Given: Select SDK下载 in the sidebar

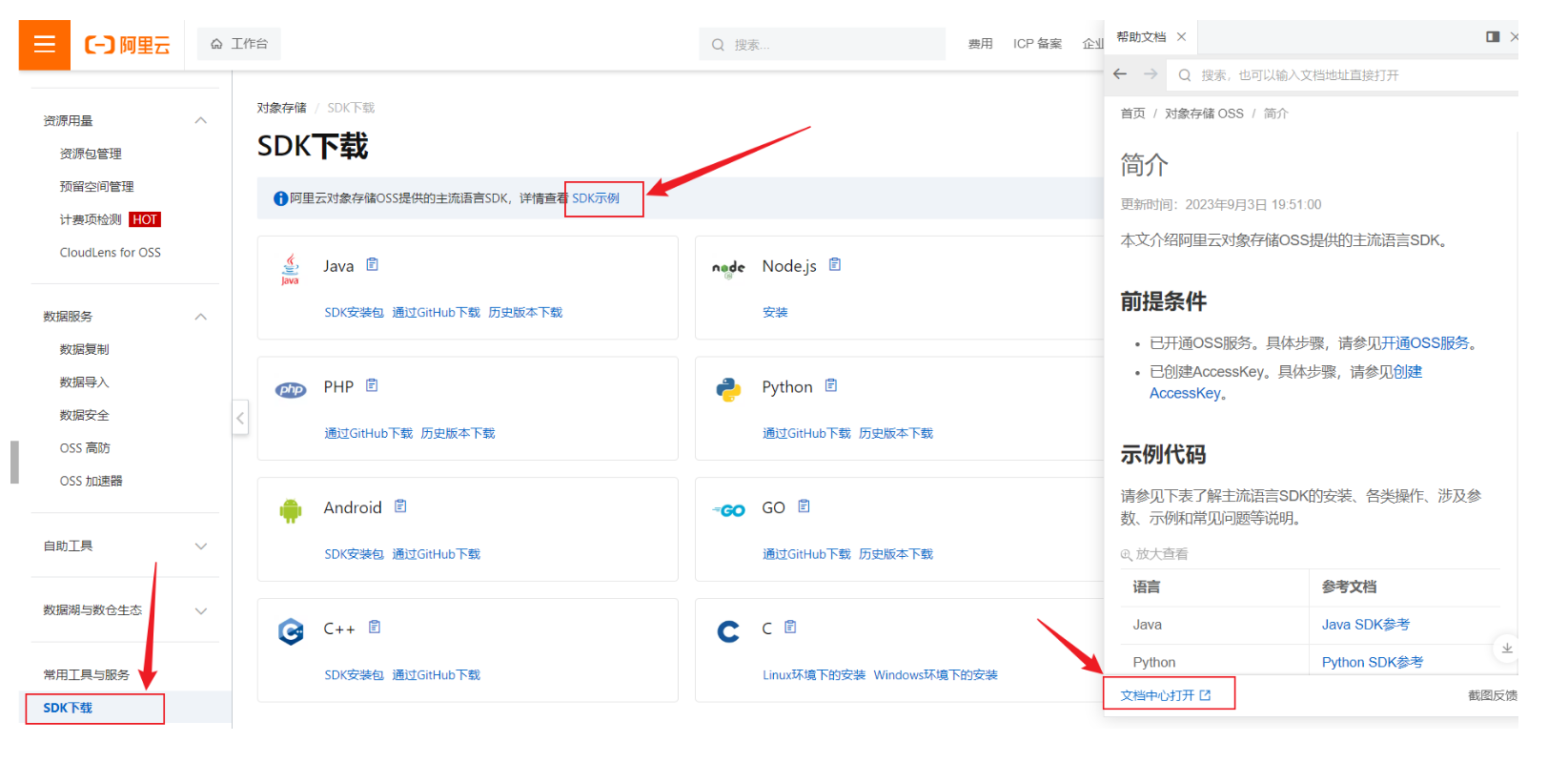Looking at the screenshot, I should (68, 709).
